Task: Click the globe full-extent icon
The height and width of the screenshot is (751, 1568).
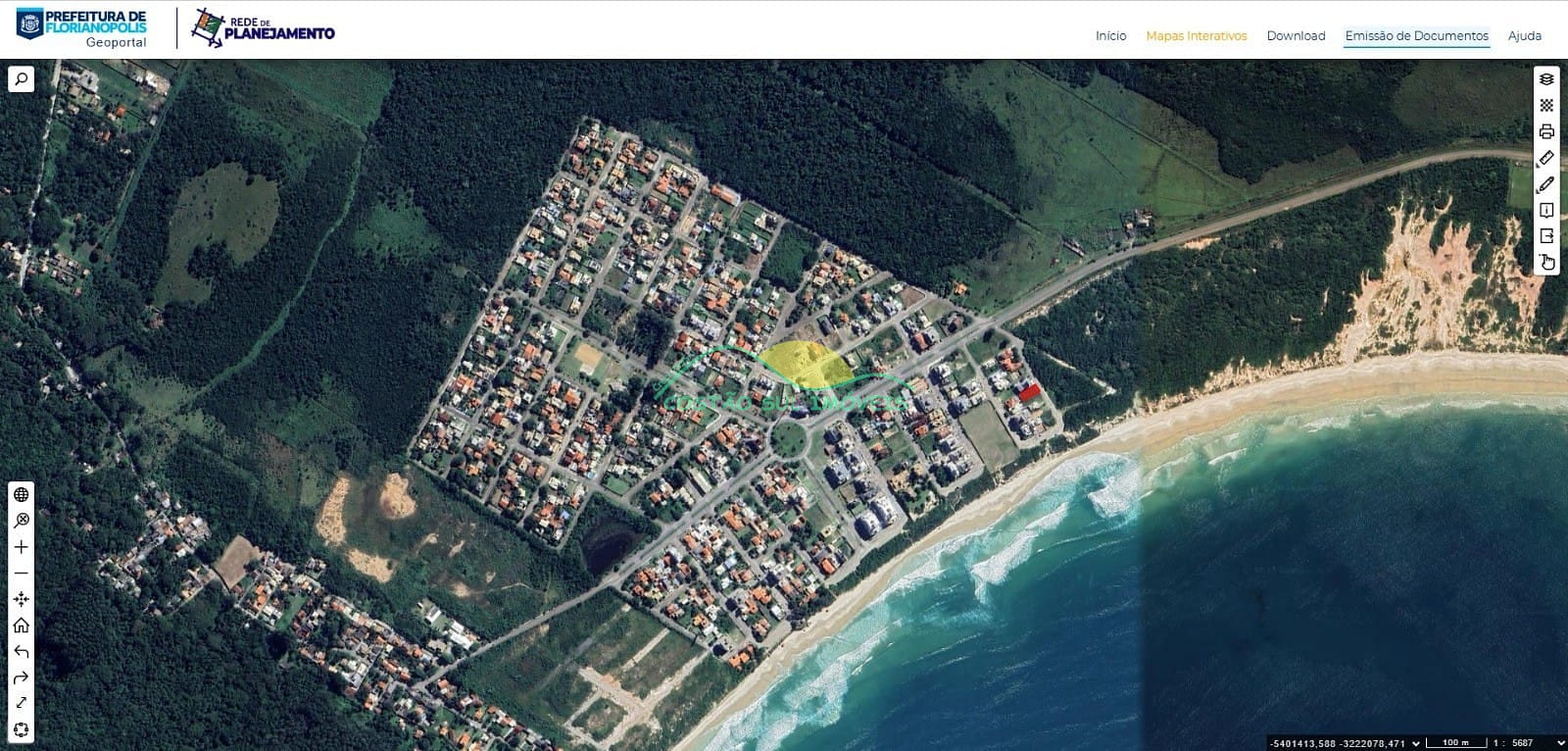Action: click(21, 494)
